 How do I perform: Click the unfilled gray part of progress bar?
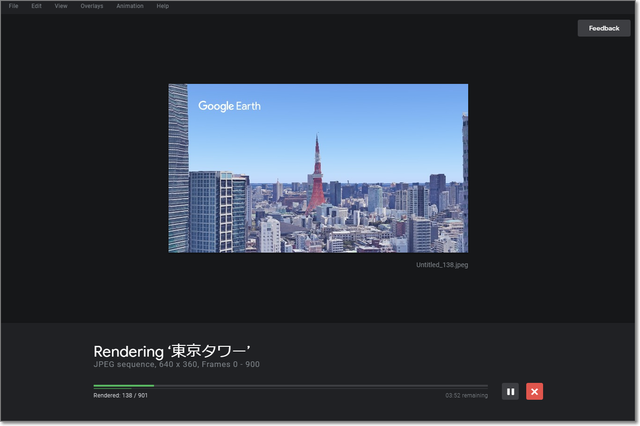[320, 385]
